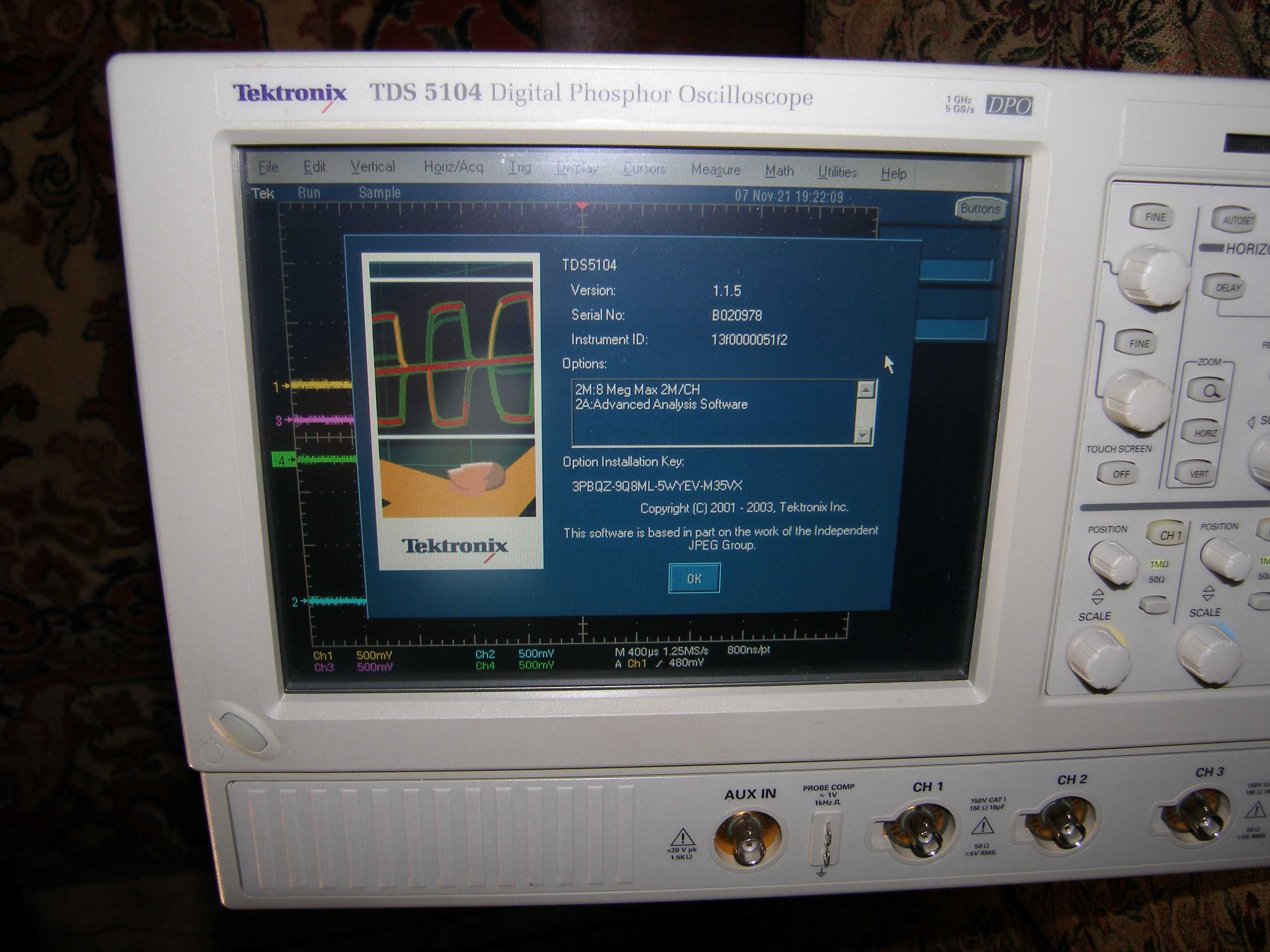Open the Math menu

tap(779, 171)
